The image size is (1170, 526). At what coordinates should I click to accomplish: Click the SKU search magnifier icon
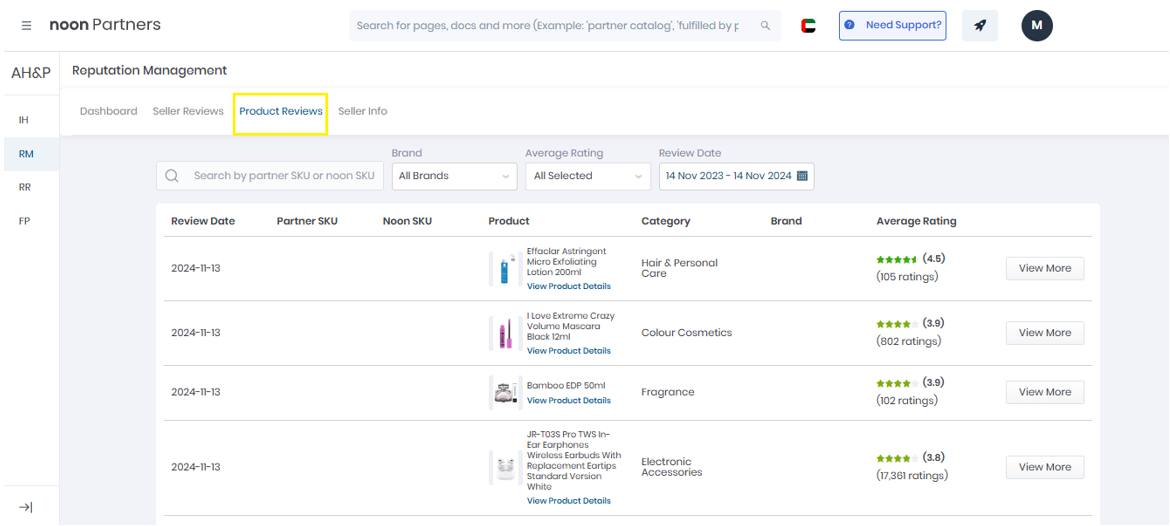tap(172, 176)
